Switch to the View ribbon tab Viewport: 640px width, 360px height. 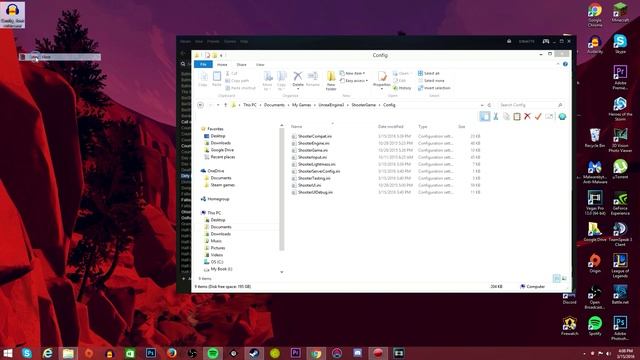260,64
